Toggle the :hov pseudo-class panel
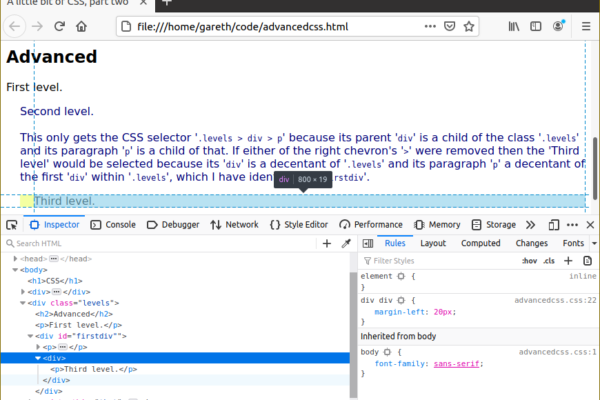The width and height of the screenshot is (600, 400). click(529, 261)
